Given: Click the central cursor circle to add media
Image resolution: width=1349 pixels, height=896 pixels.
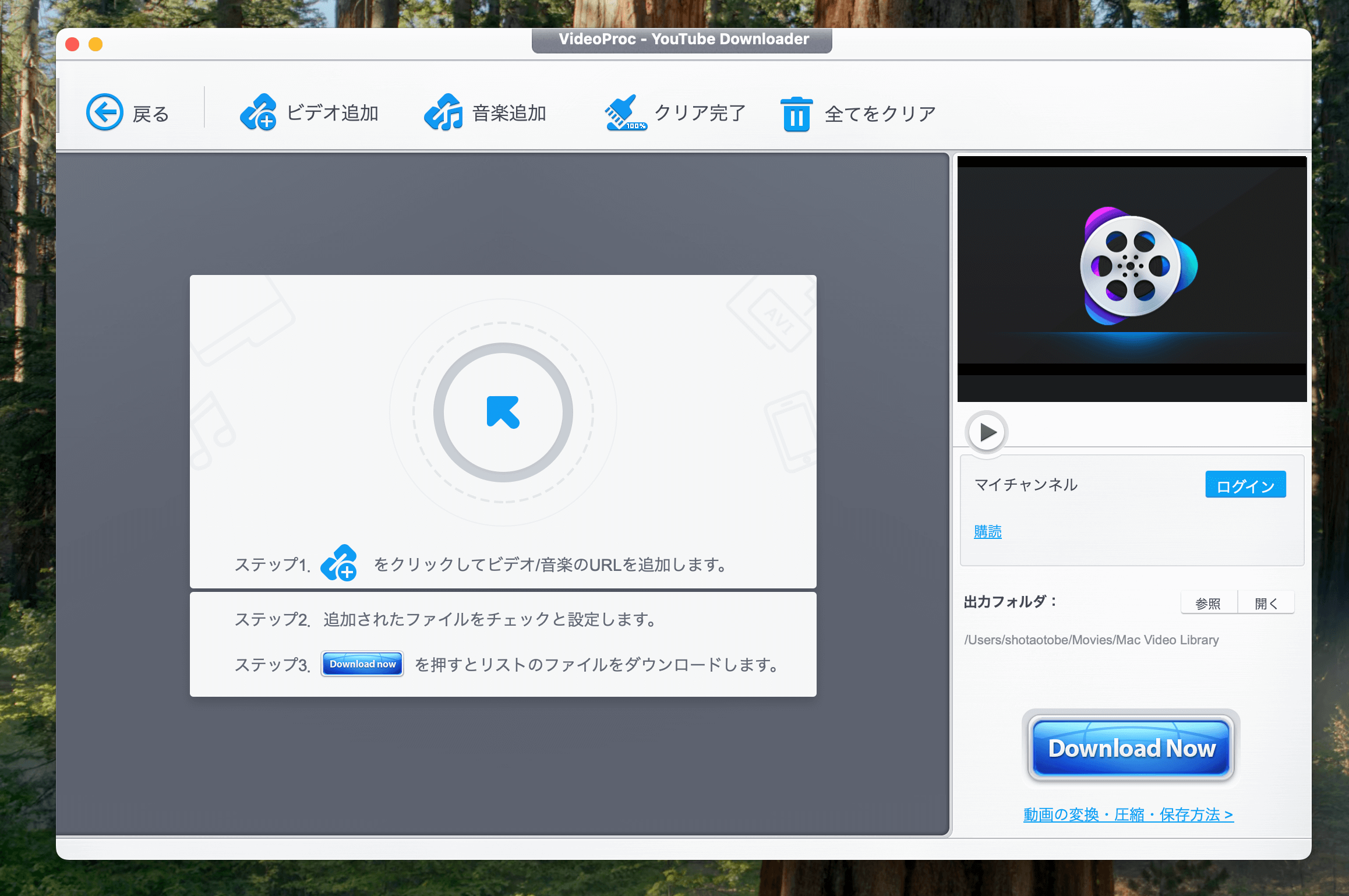Looking at the screenshot, I should click(504, 411).
